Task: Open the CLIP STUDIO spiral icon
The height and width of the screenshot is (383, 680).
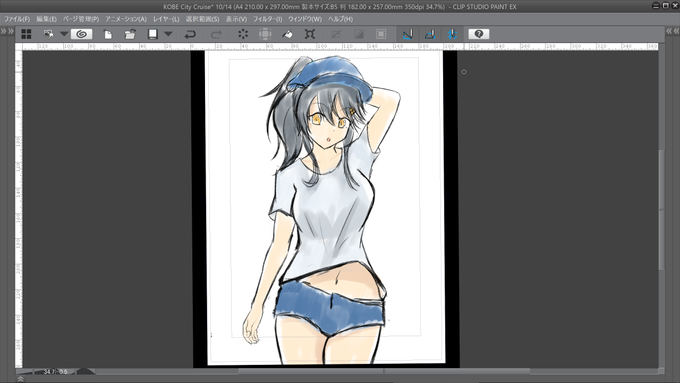Action: click(x=82, y=34)
